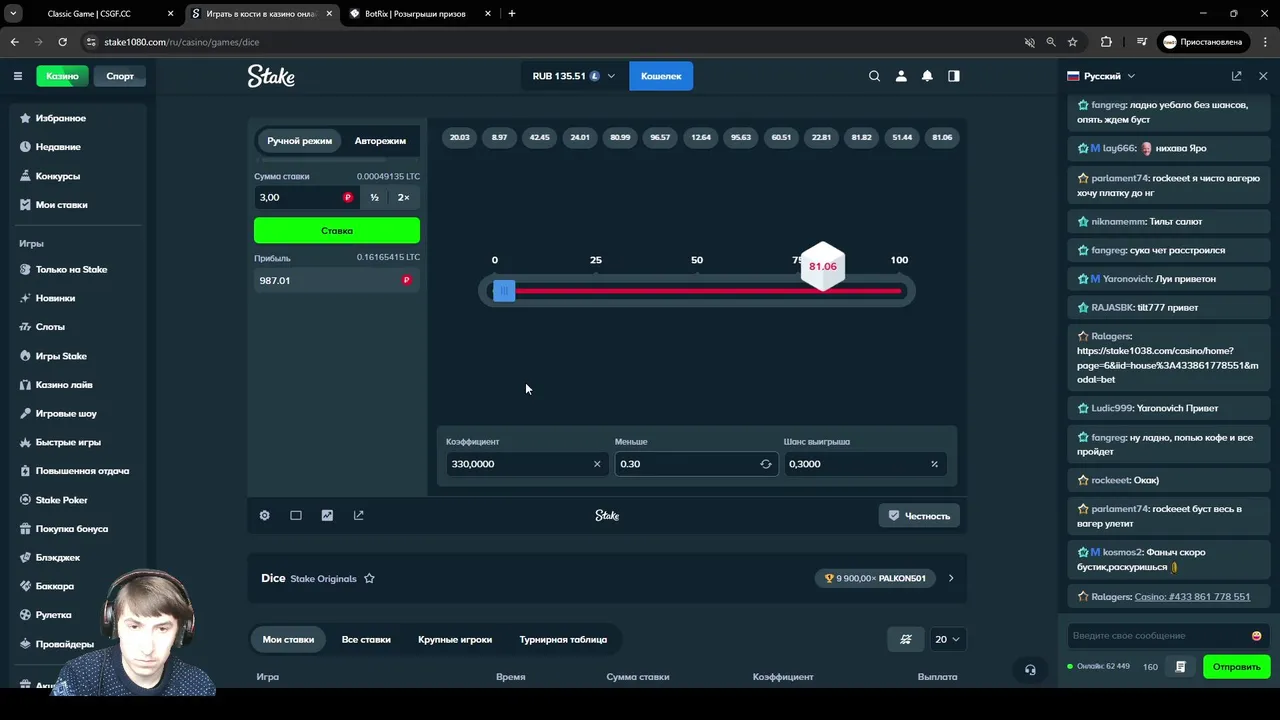Viewport: 1280px width, 720px height.
Task: Pop out the game window icon
Action: coord(359,515)
